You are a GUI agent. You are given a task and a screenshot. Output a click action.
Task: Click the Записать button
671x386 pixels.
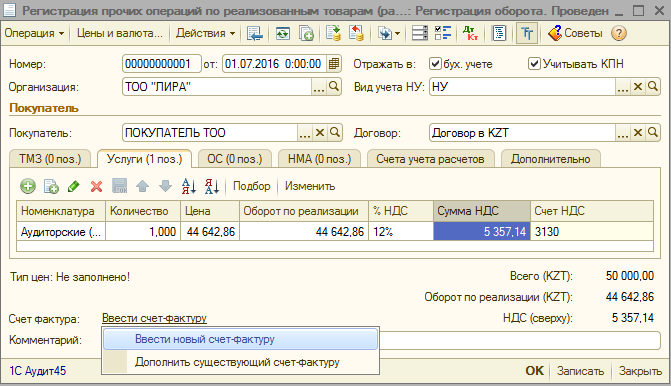[580, 371]
